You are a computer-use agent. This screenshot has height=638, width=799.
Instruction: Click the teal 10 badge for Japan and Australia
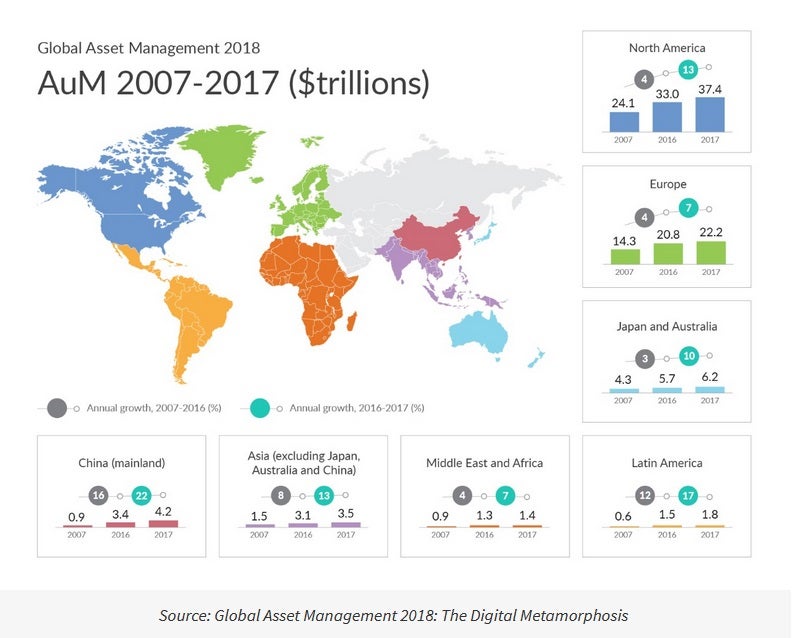pyautogui.click(x=687, y=356)
